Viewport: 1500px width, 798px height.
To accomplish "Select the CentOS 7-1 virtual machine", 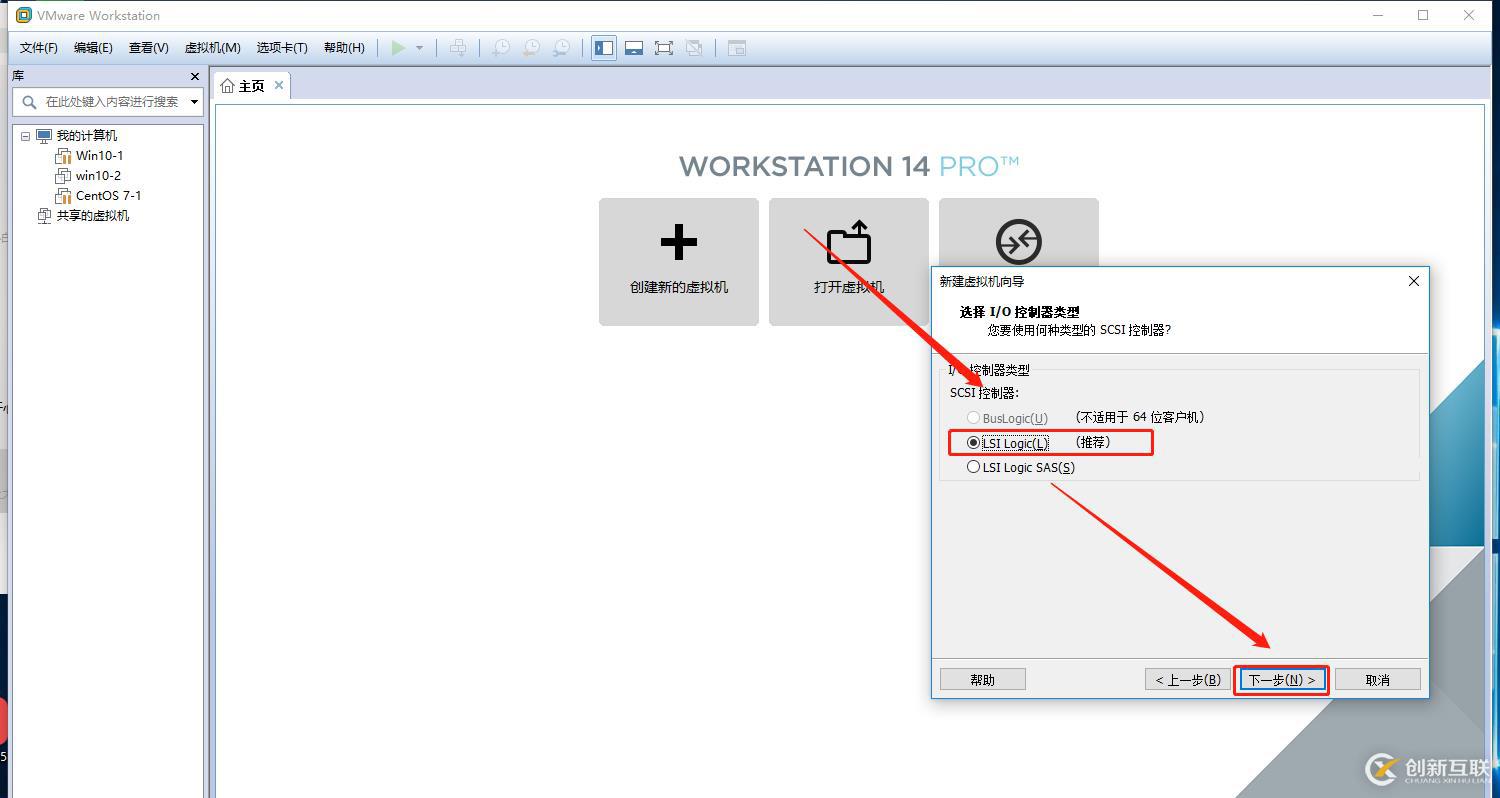I will pyautogui.click(x=109, y=196).
